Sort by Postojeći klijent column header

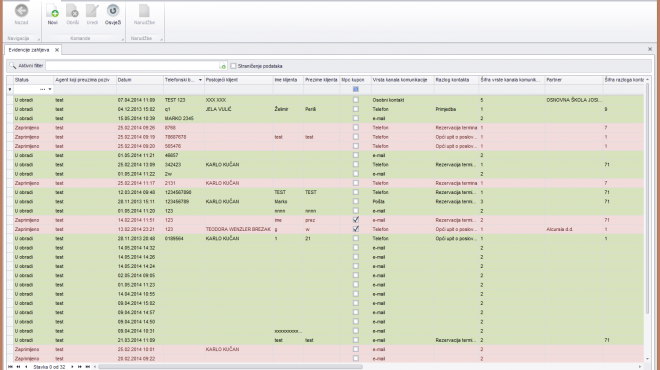[x=239, y=80]
